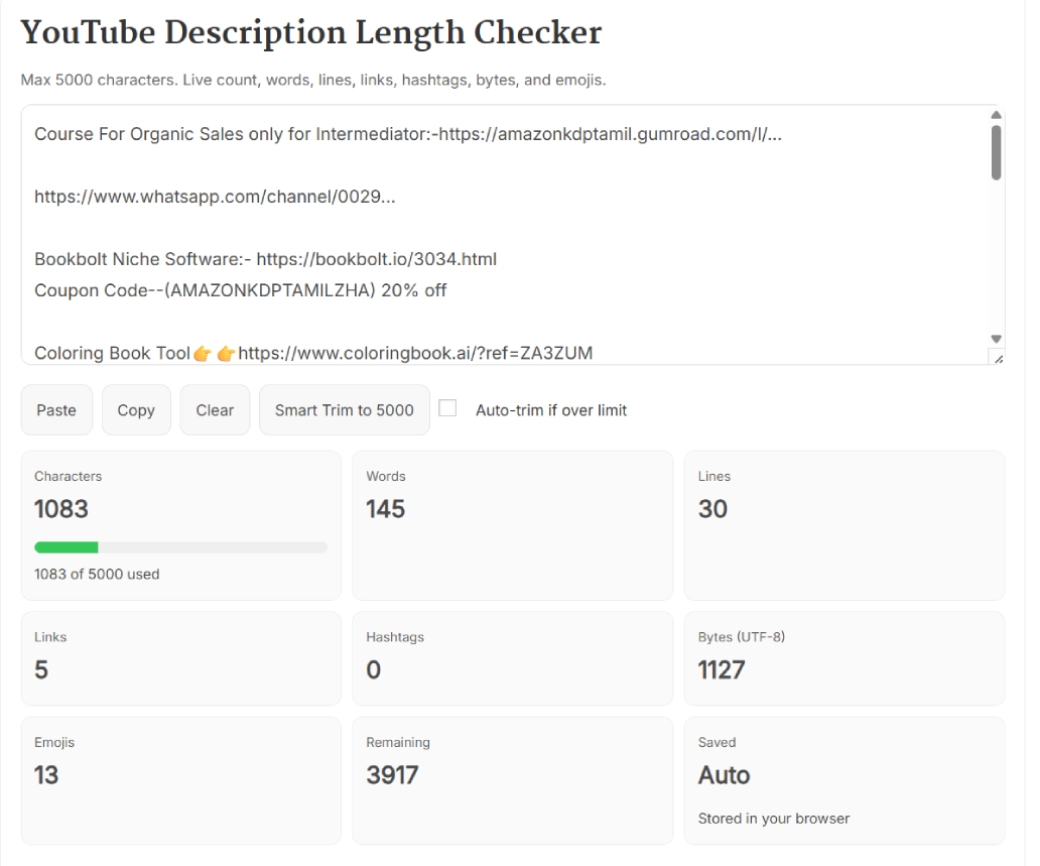Screen dimensions: 1040x866
Task: Click the Emojis count 13
Action: click(46, 775)
